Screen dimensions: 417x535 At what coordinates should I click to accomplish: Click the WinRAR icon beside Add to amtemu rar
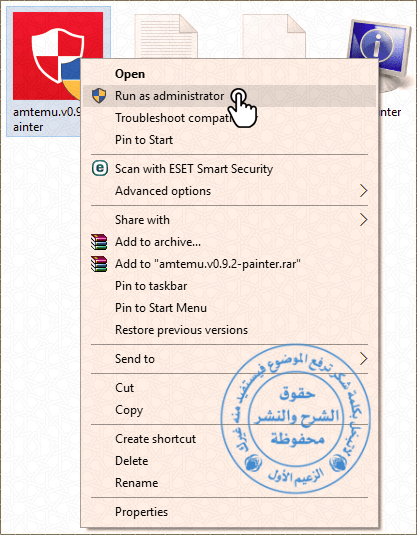coord(99,264)
